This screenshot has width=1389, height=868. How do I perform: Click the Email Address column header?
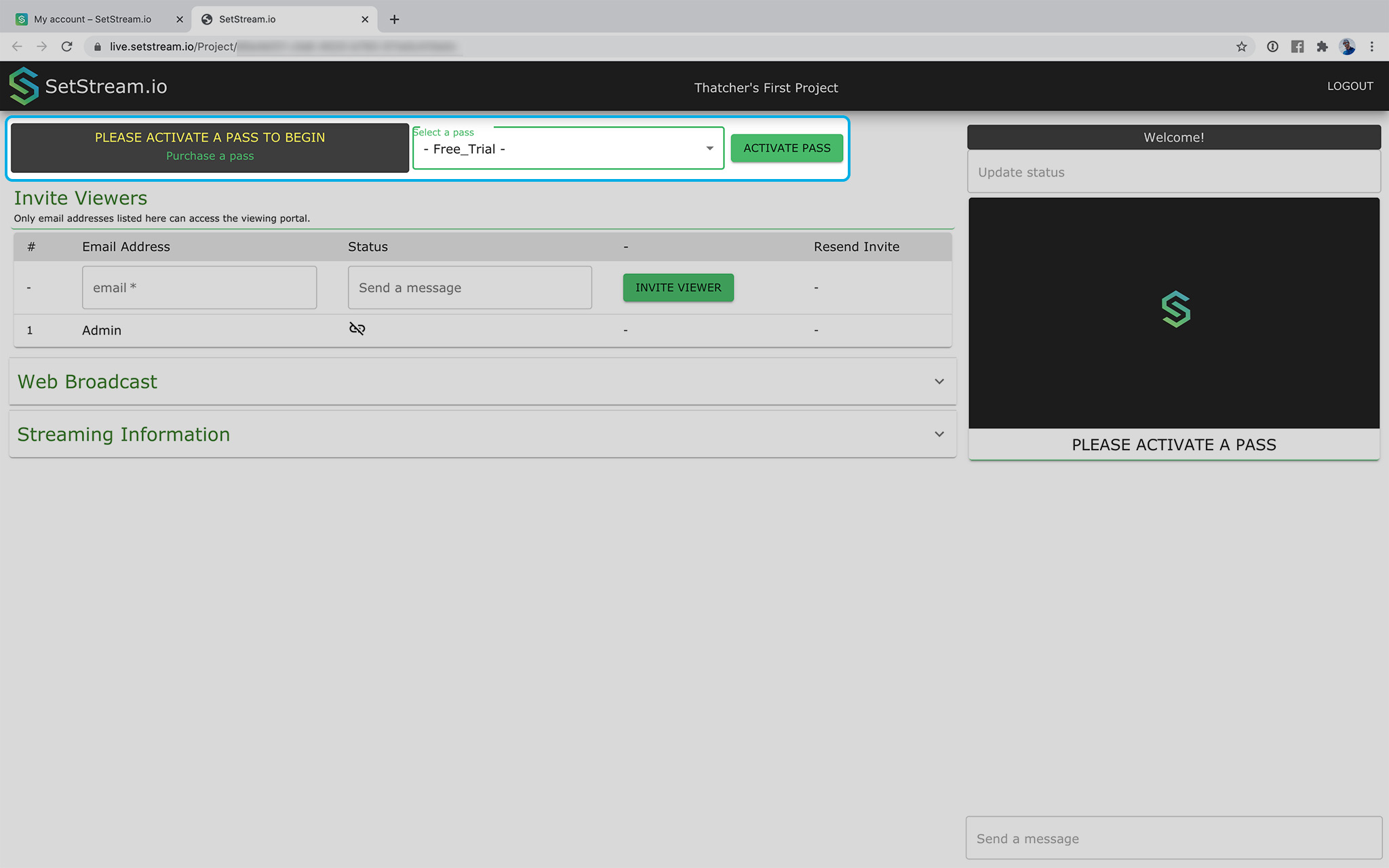(x=126, y=247)
